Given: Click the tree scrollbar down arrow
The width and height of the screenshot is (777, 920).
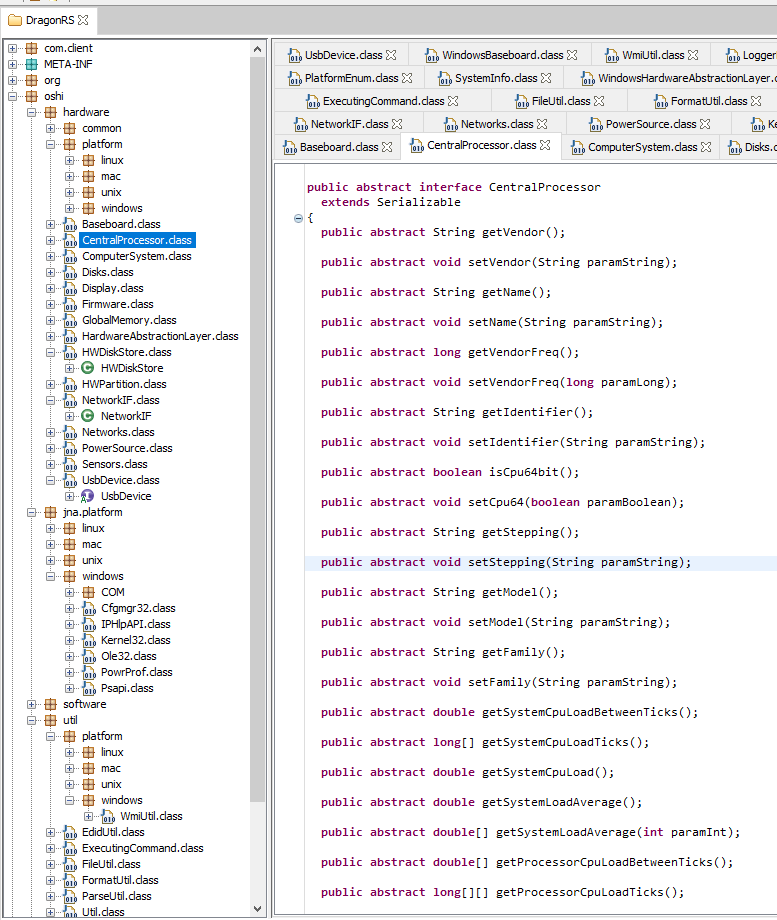Looking at the screenshot, I should (x=257, y=909).
